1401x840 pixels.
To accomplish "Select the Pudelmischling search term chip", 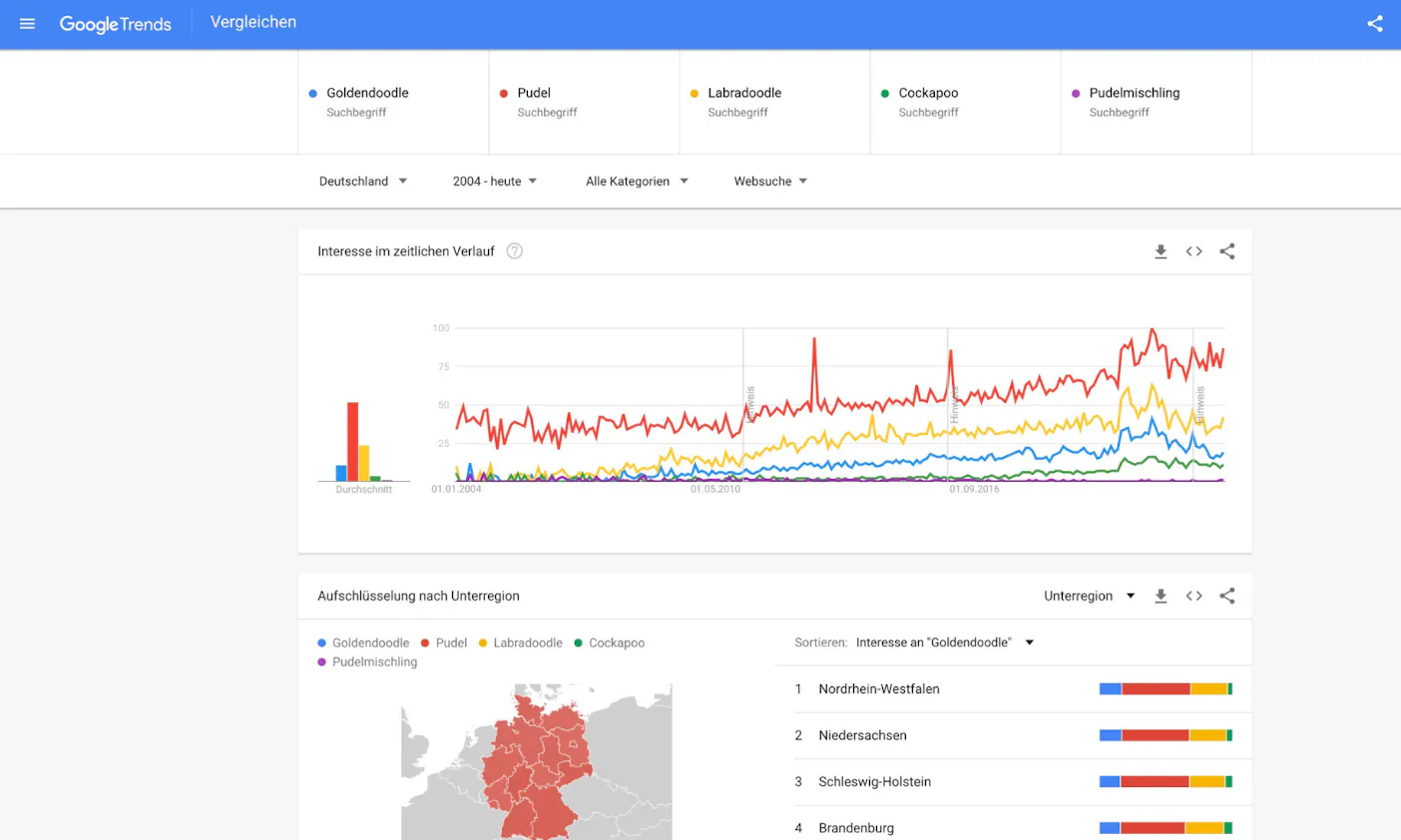I will point(1156,102).
